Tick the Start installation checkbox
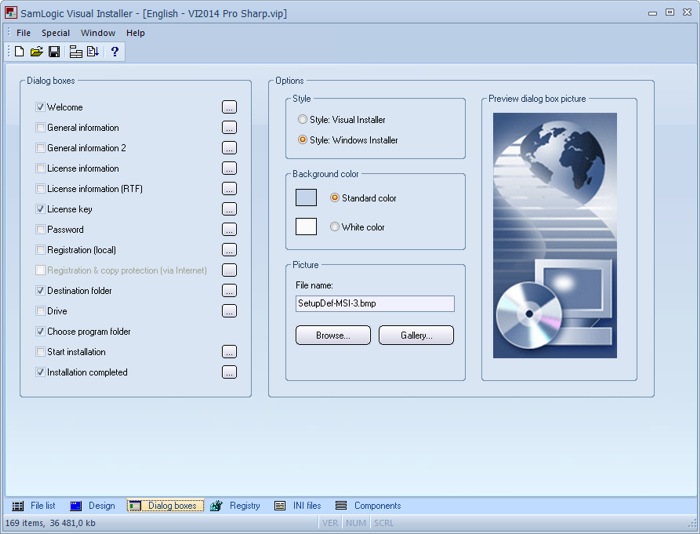The height and width of the screenshot is (534, 700). 40,352
